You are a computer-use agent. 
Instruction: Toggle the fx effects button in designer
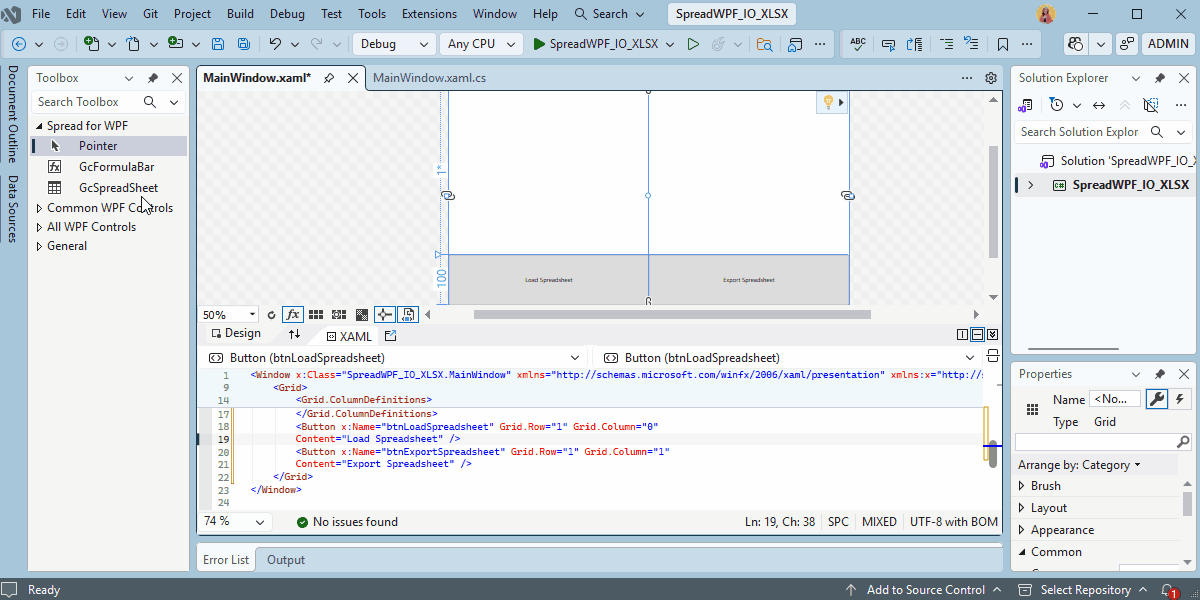pos(293,314)
